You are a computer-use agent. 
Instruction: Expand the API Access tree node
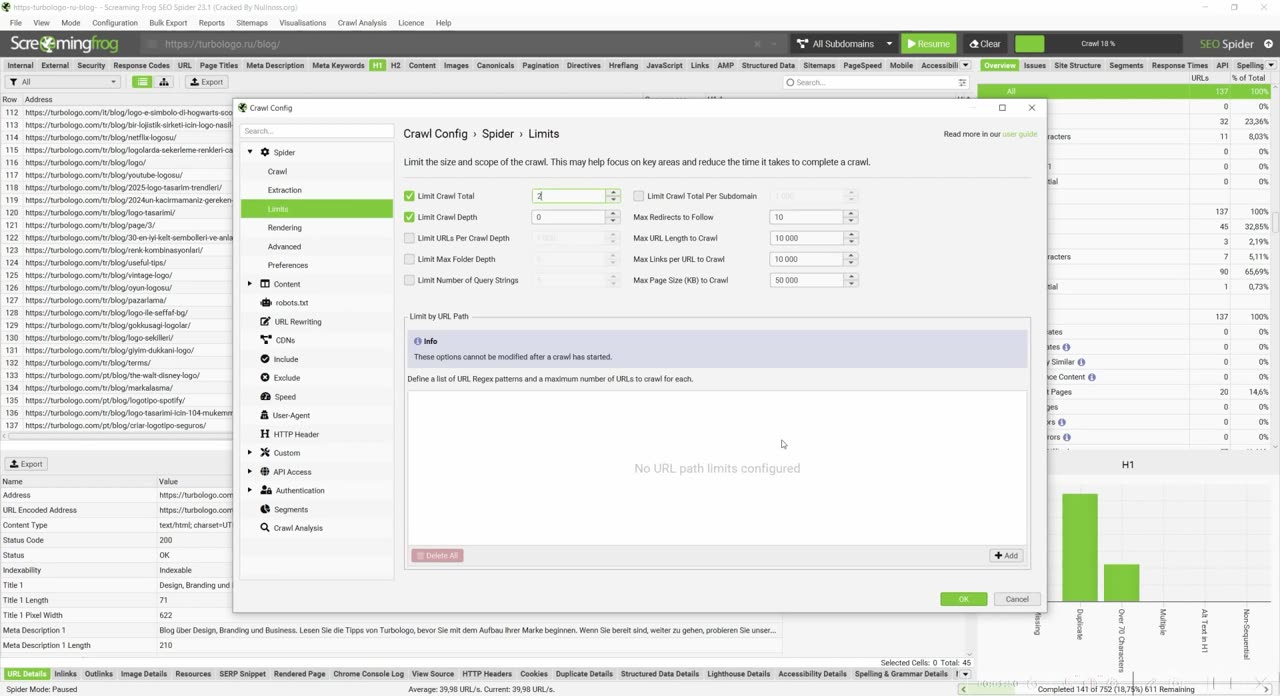click(x=250, y=472)
